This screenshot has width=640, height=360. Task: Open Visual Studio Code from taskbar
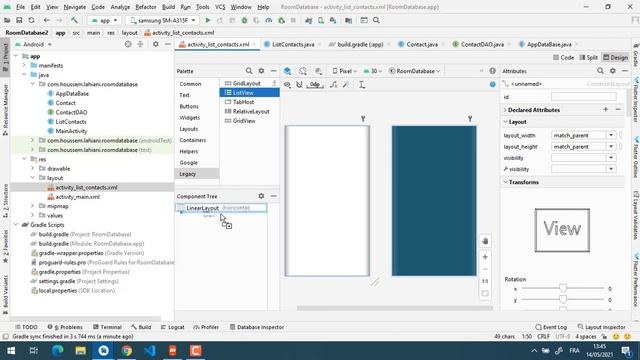pyautogui.click(x=149, y=351)
